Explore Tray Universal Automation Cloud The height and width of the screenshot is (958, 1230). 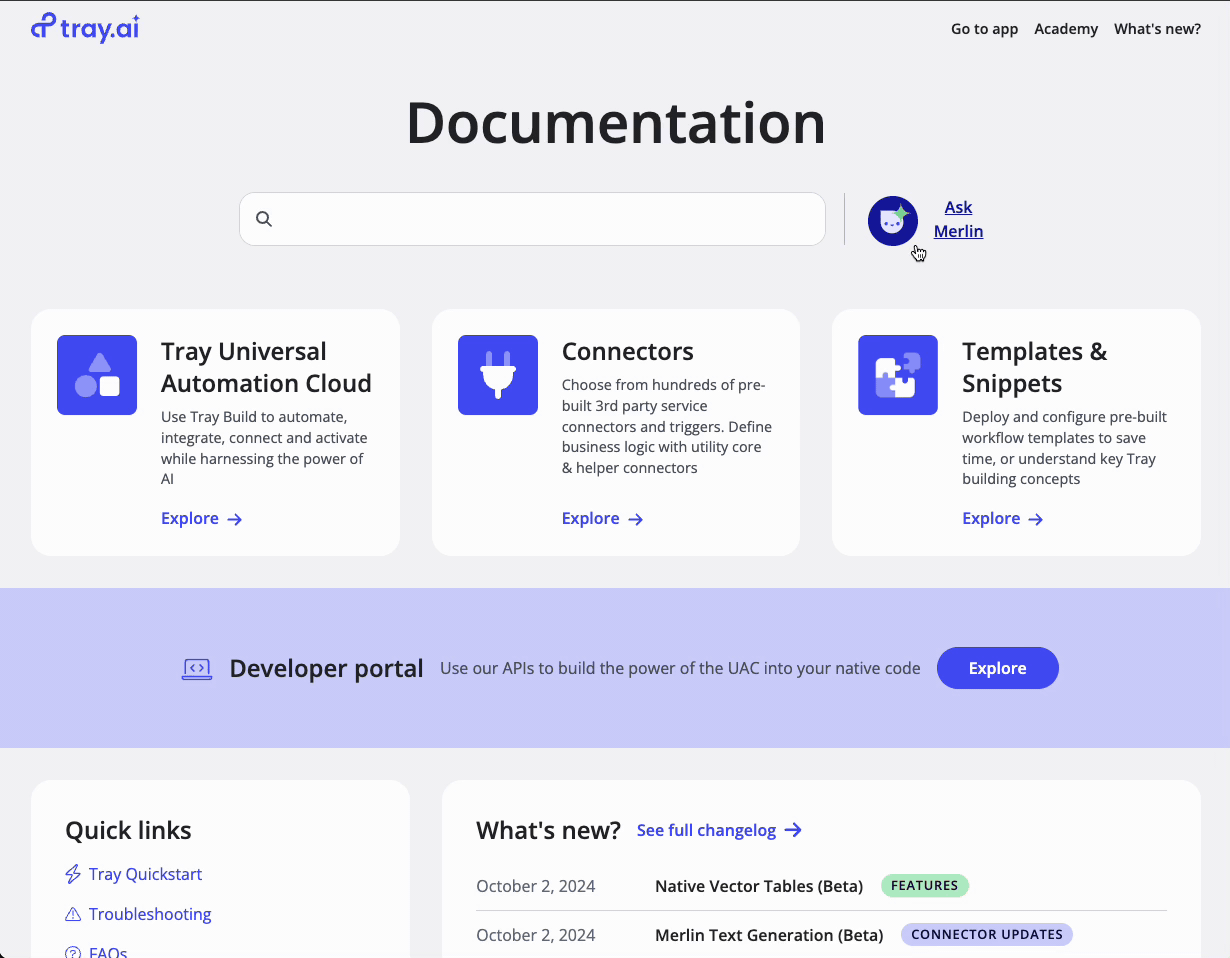202,518
